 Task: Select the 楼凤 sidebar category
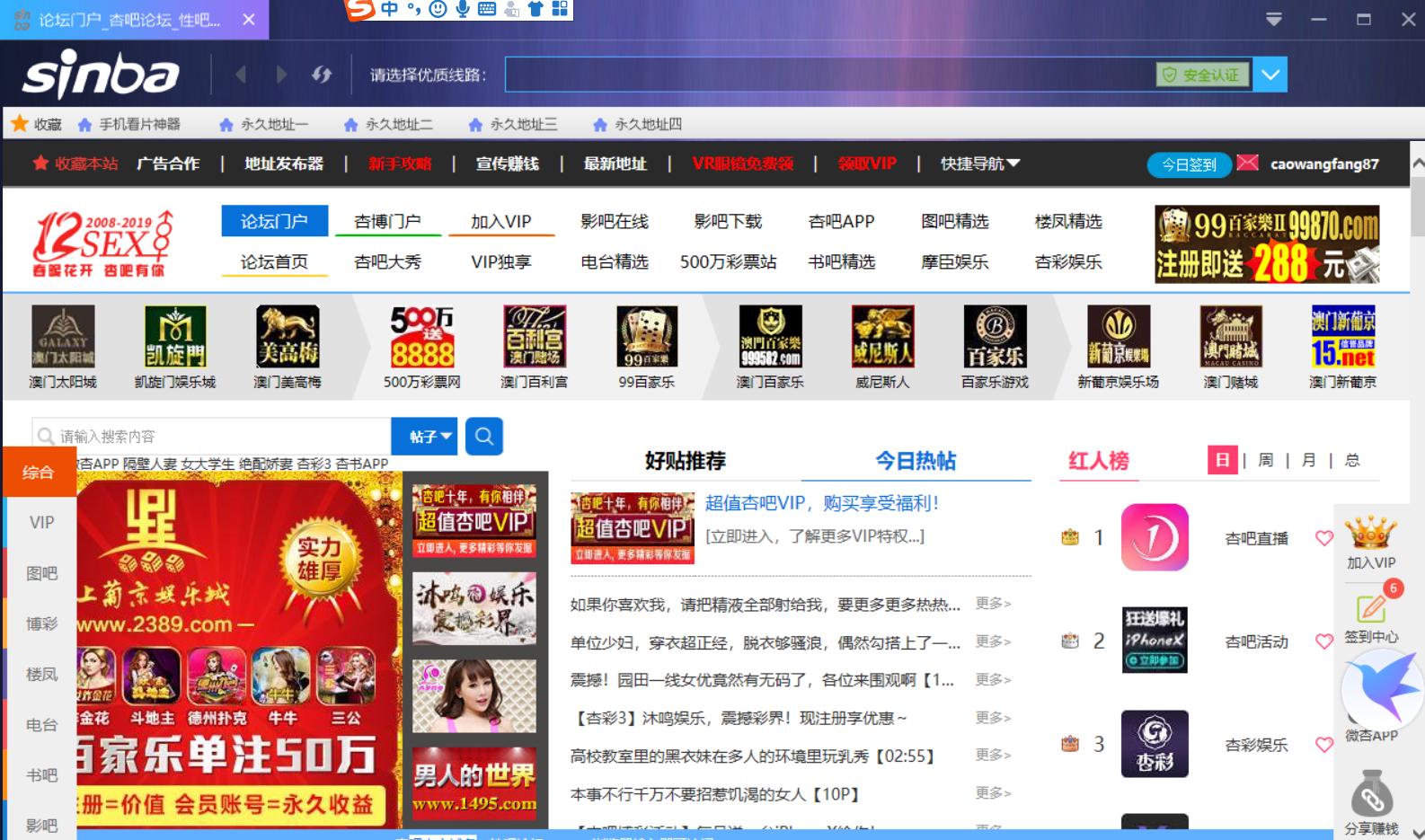click(41, 674)
